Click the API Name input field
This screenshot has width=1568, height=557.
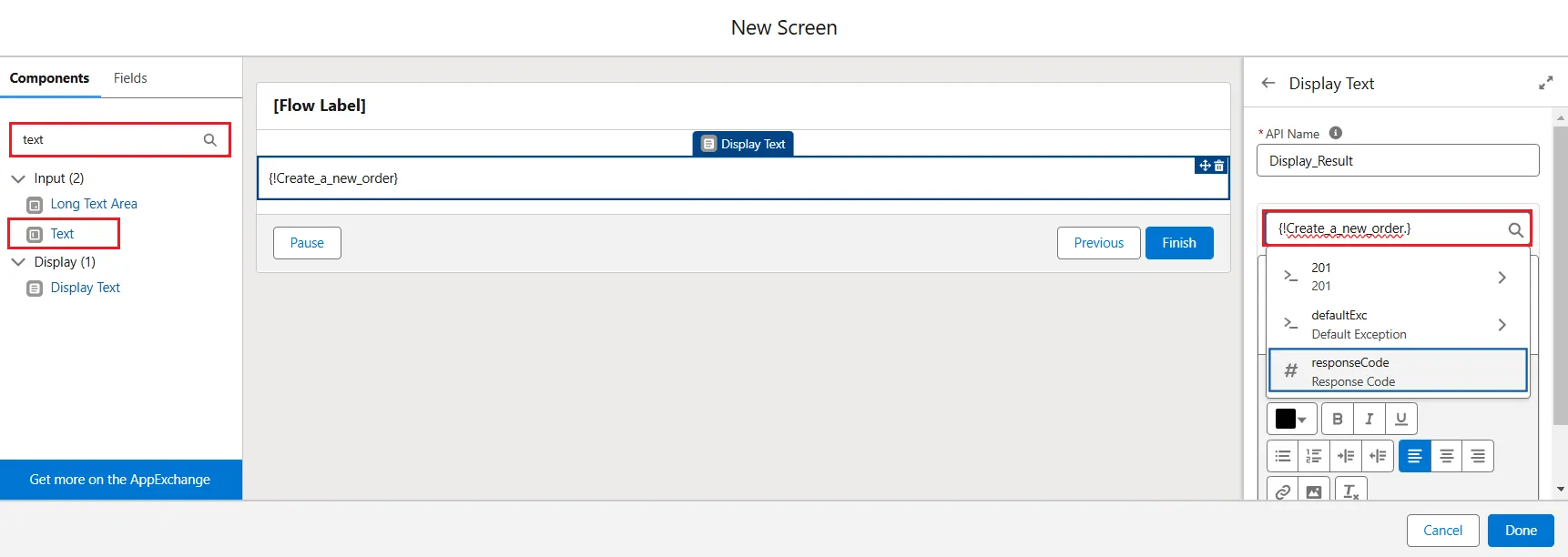[1397, 161]
